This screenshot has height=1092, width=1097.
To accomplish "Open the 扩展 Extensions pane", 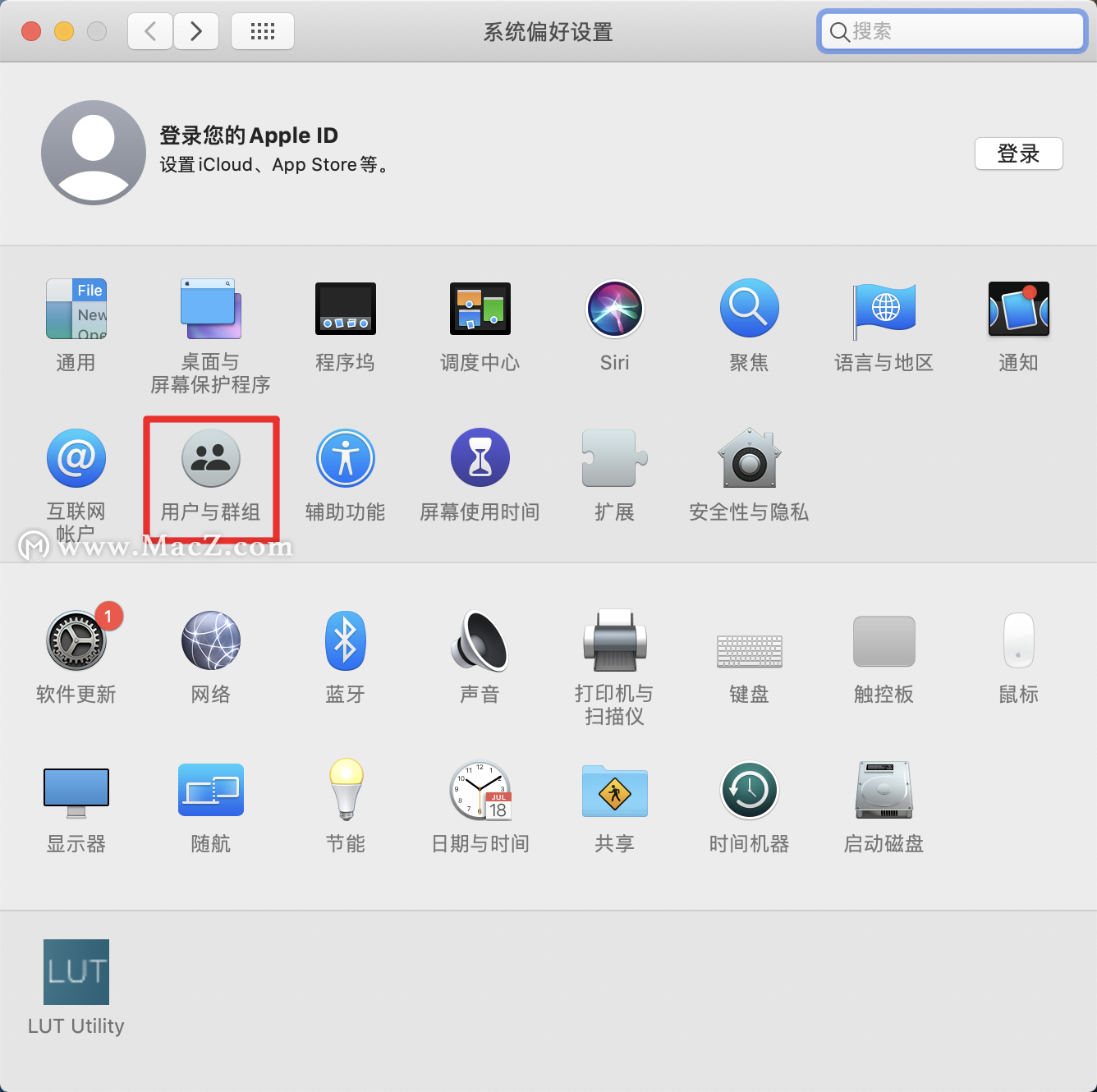I will click(x=615, y=458).
